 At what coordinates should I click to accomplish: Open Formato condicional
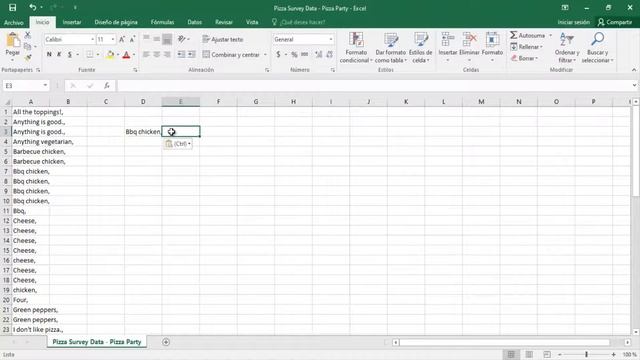tap(356, 47)
